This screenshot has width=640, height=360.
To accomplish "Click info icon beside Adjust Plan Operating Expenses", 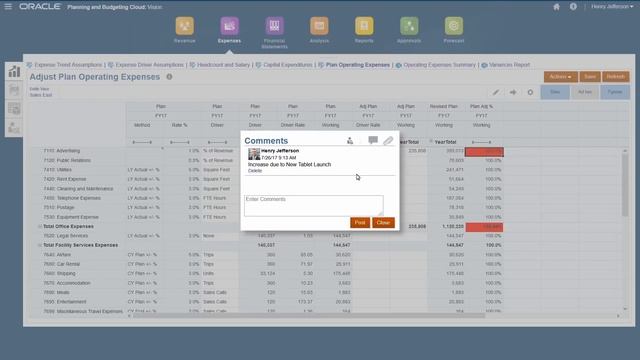I will tap(169, 77).
